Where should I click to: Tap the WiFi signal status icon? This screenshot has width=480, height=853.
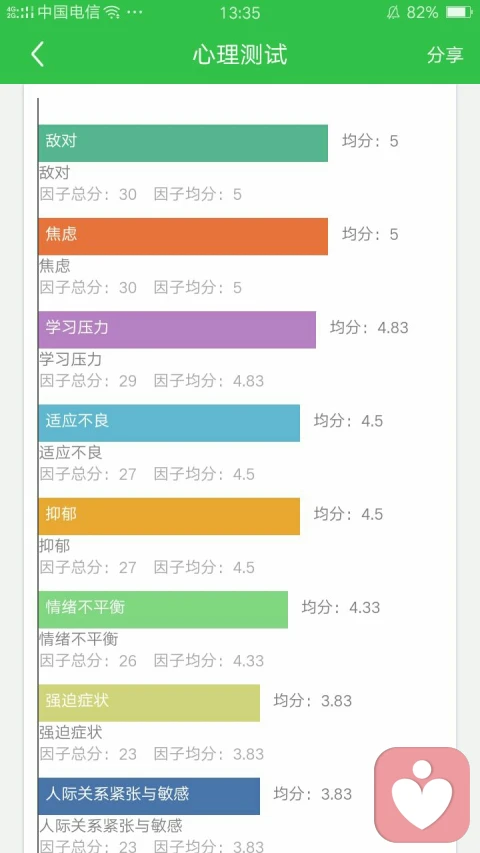coord(112,12)
